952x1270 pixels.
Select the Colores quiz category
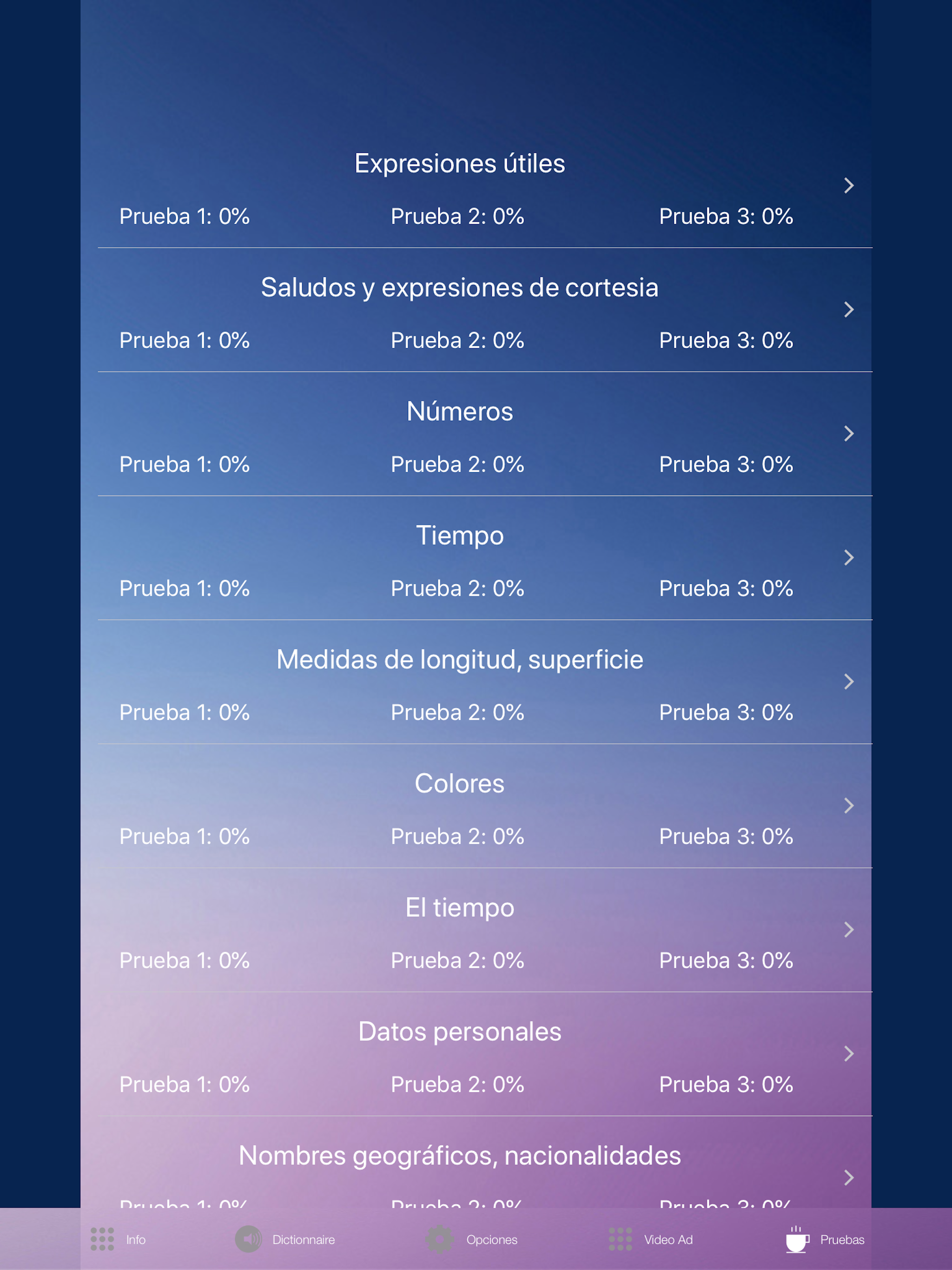[459, 783]
